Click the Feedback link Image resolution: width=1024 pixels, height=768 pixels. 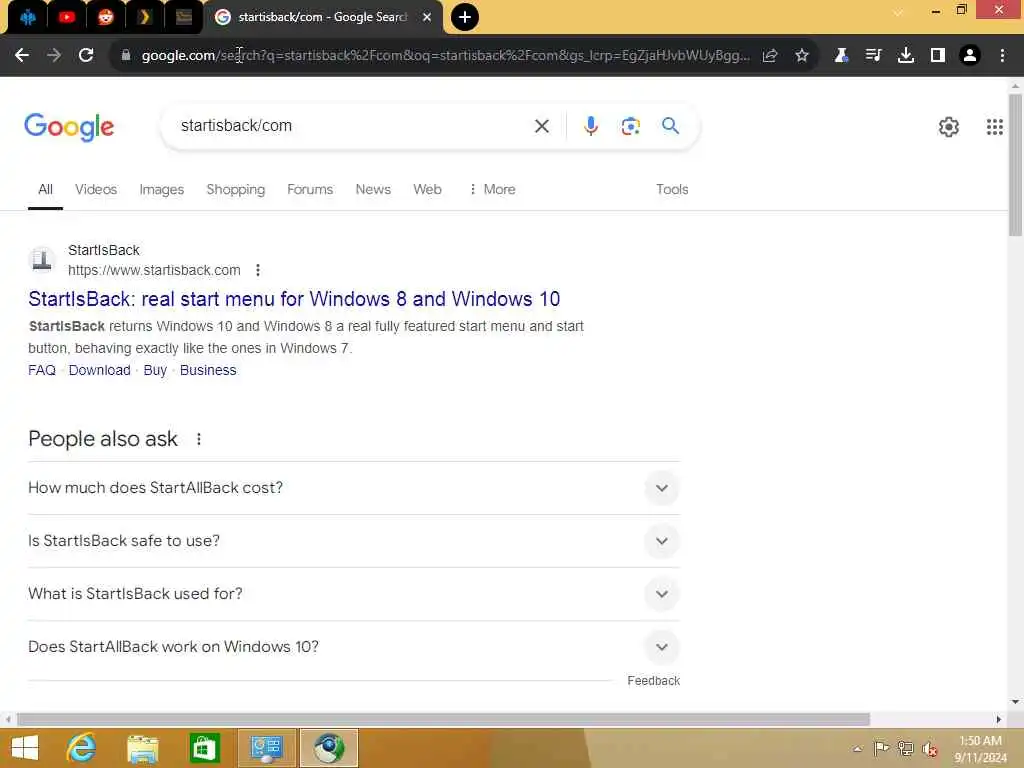click(x=653, y=680)
